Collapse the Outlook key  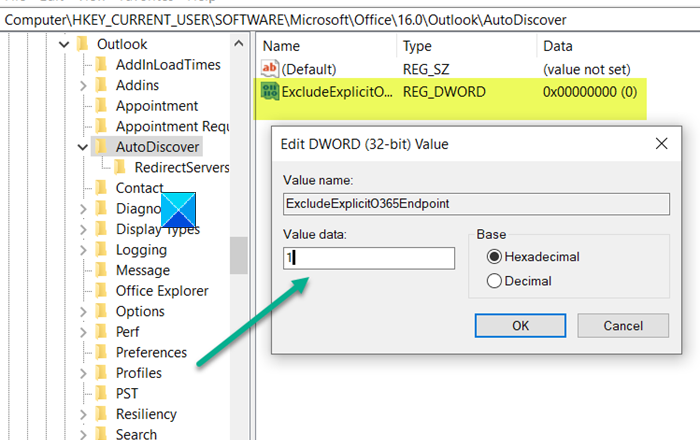(x=64, y=44)
